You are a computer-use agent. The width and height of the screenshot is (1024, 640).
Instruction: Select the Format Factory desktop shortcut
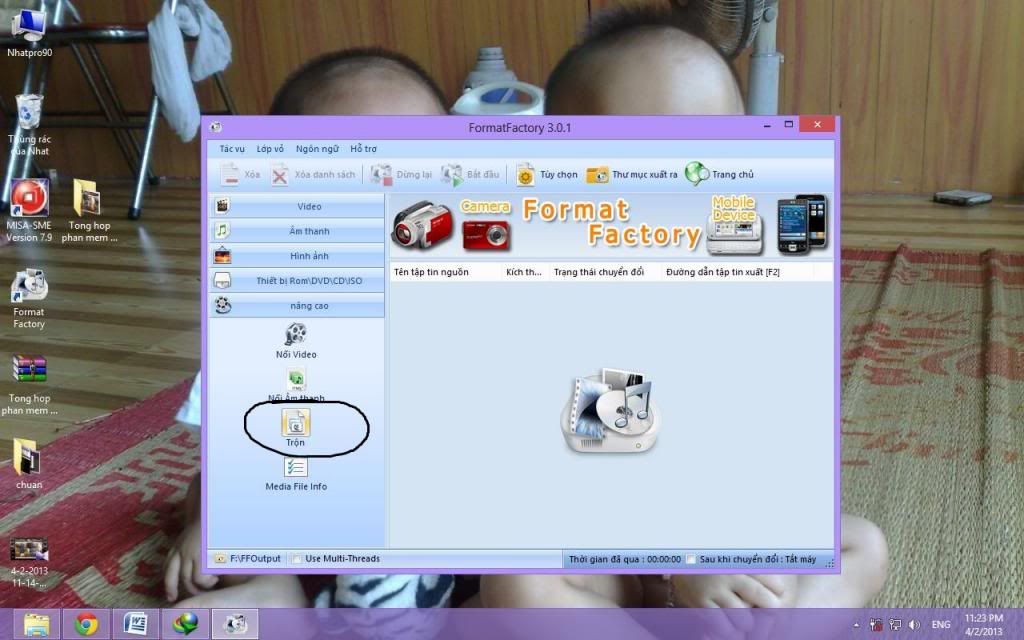tap(29, 298)
